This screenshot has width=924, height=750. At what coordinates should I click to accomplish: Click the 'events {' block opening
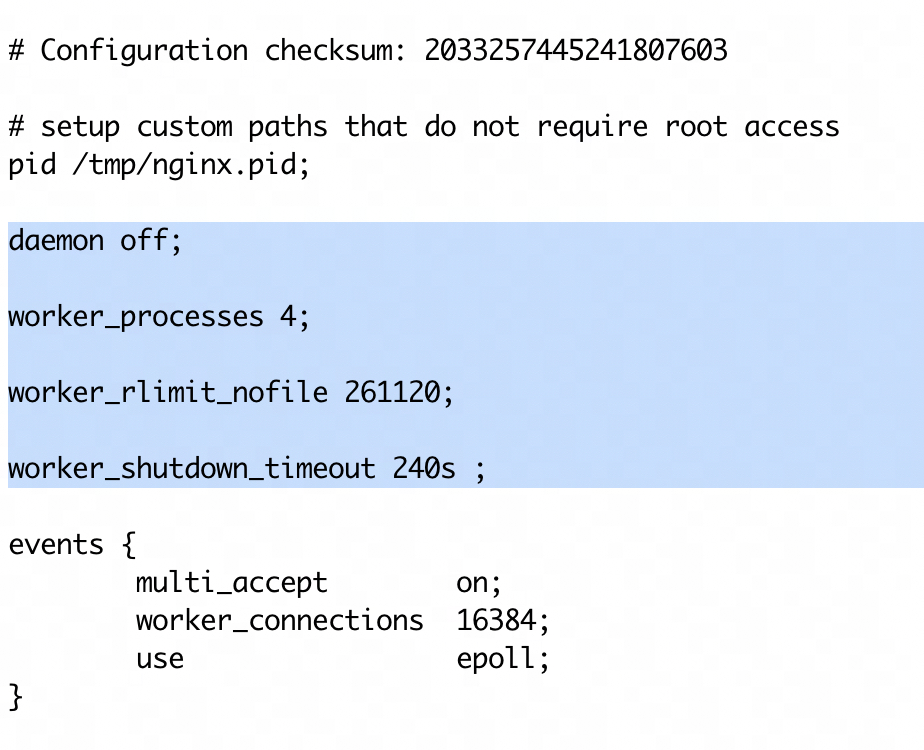point(72,545)
